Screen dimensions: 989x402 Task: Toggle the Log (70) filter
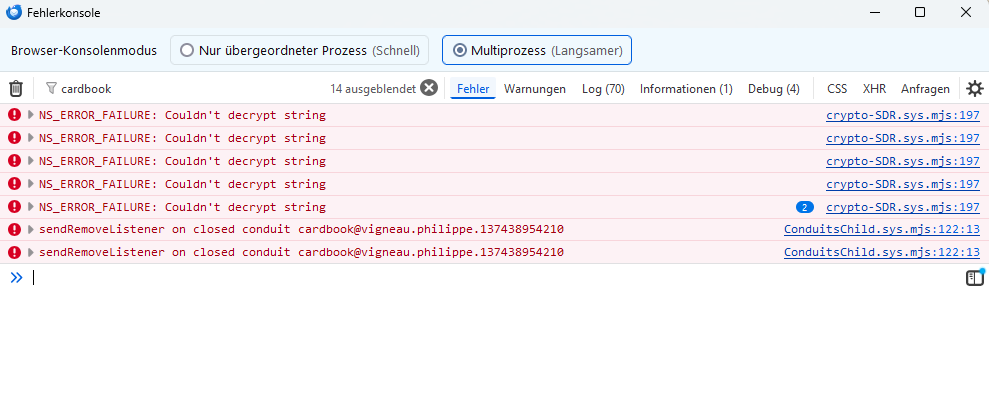coord(603,89)
